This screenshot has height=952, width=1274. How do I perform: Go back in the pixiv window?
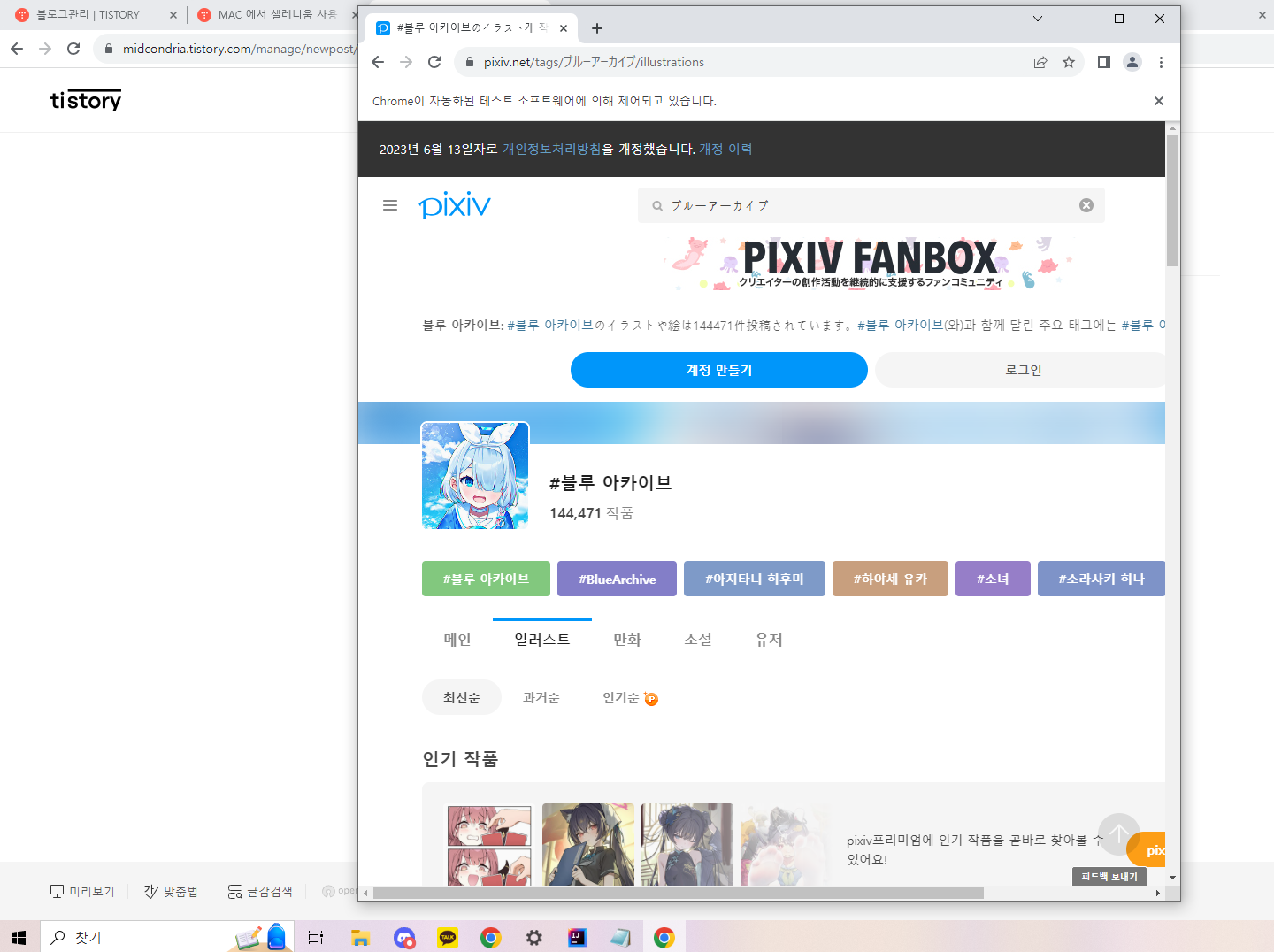click(x=378, y=62)
